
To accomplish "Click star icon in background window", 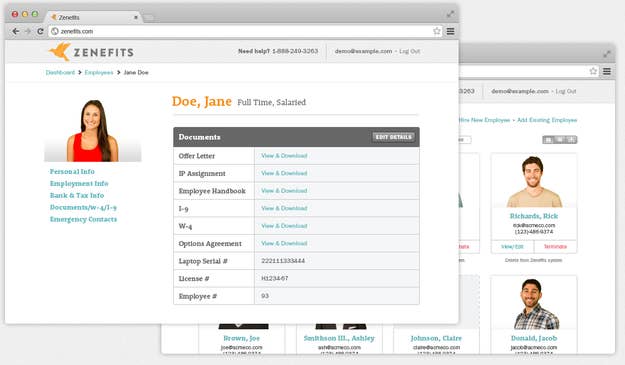I will (x=593, y=71).
